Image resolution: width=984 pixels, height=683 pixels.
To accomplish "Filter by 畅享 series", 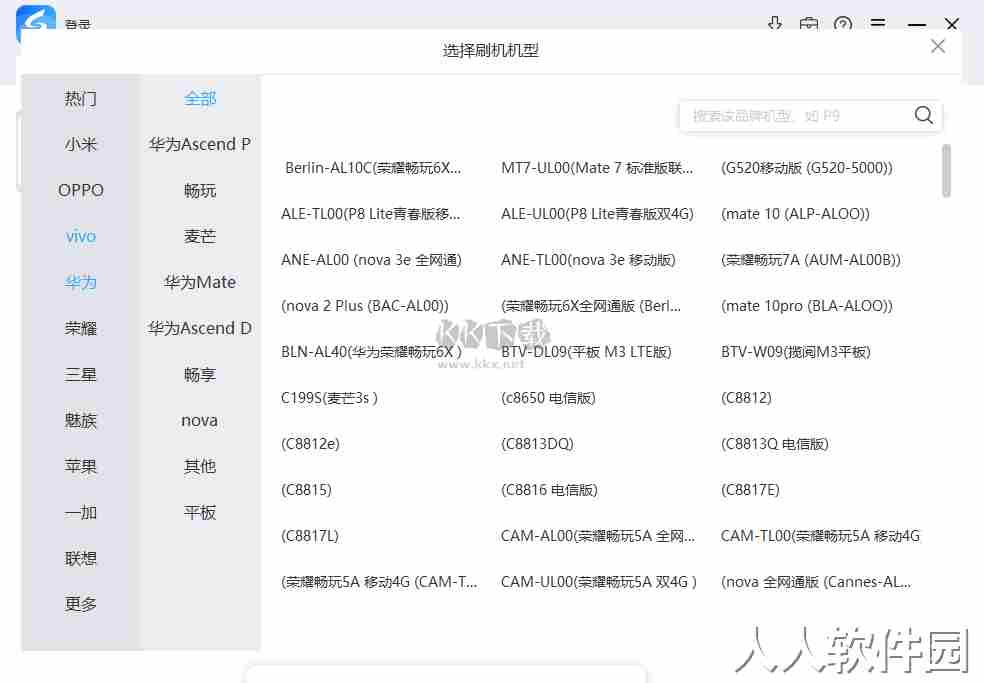I will coord(200,375).
